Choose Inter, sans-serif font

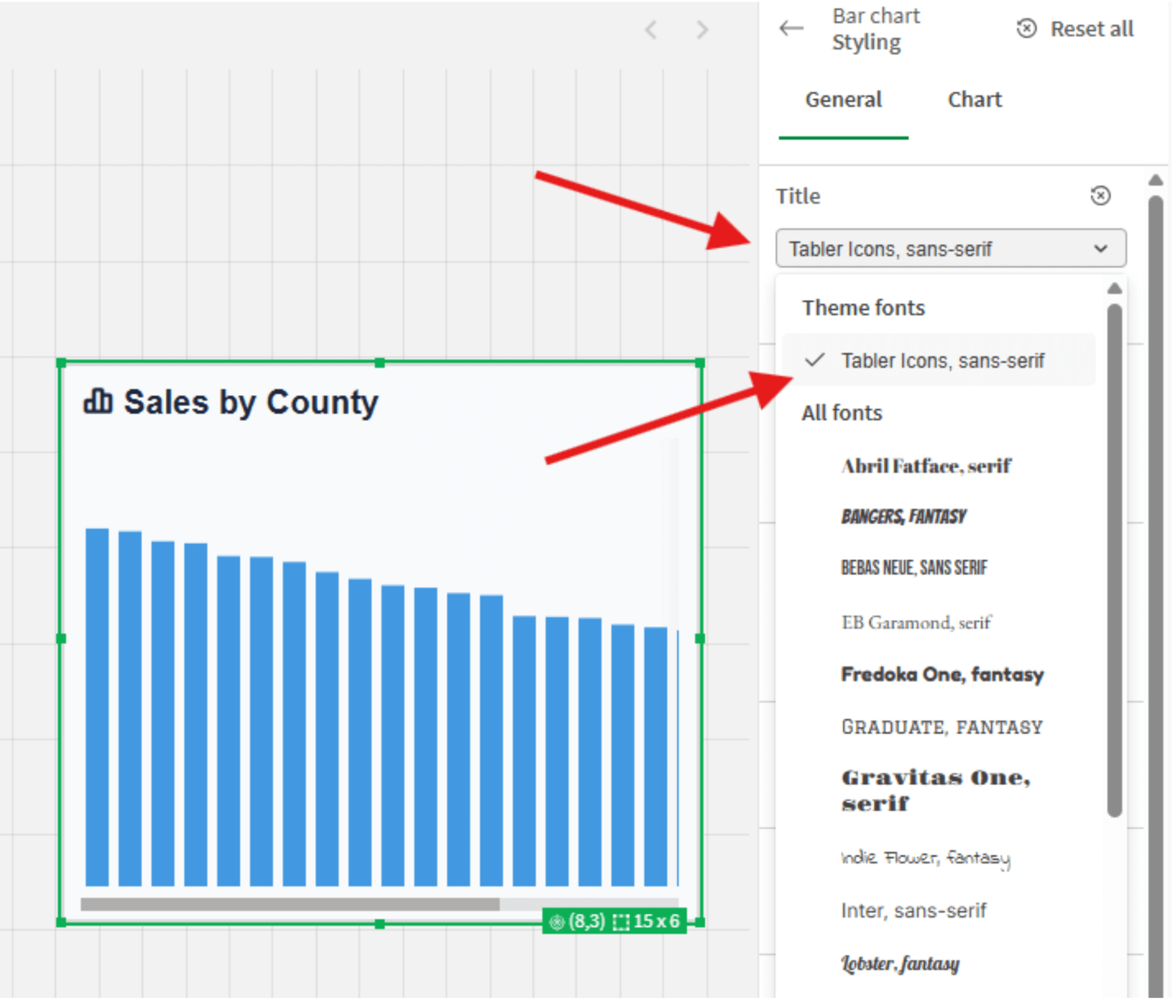[x=913, y=910]
